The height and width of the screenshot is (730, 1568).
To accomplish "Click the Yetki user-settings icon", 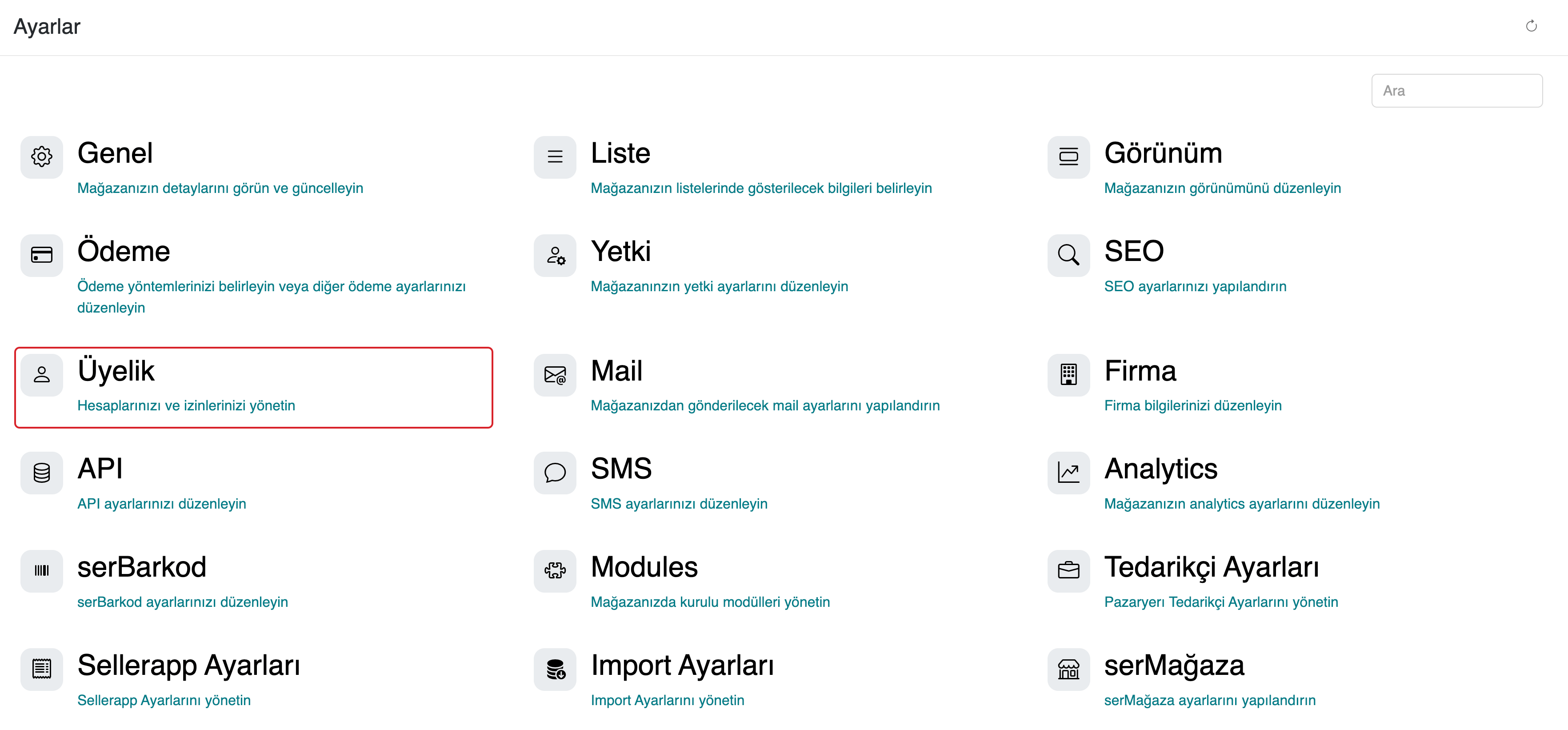I will coord(555,255).
